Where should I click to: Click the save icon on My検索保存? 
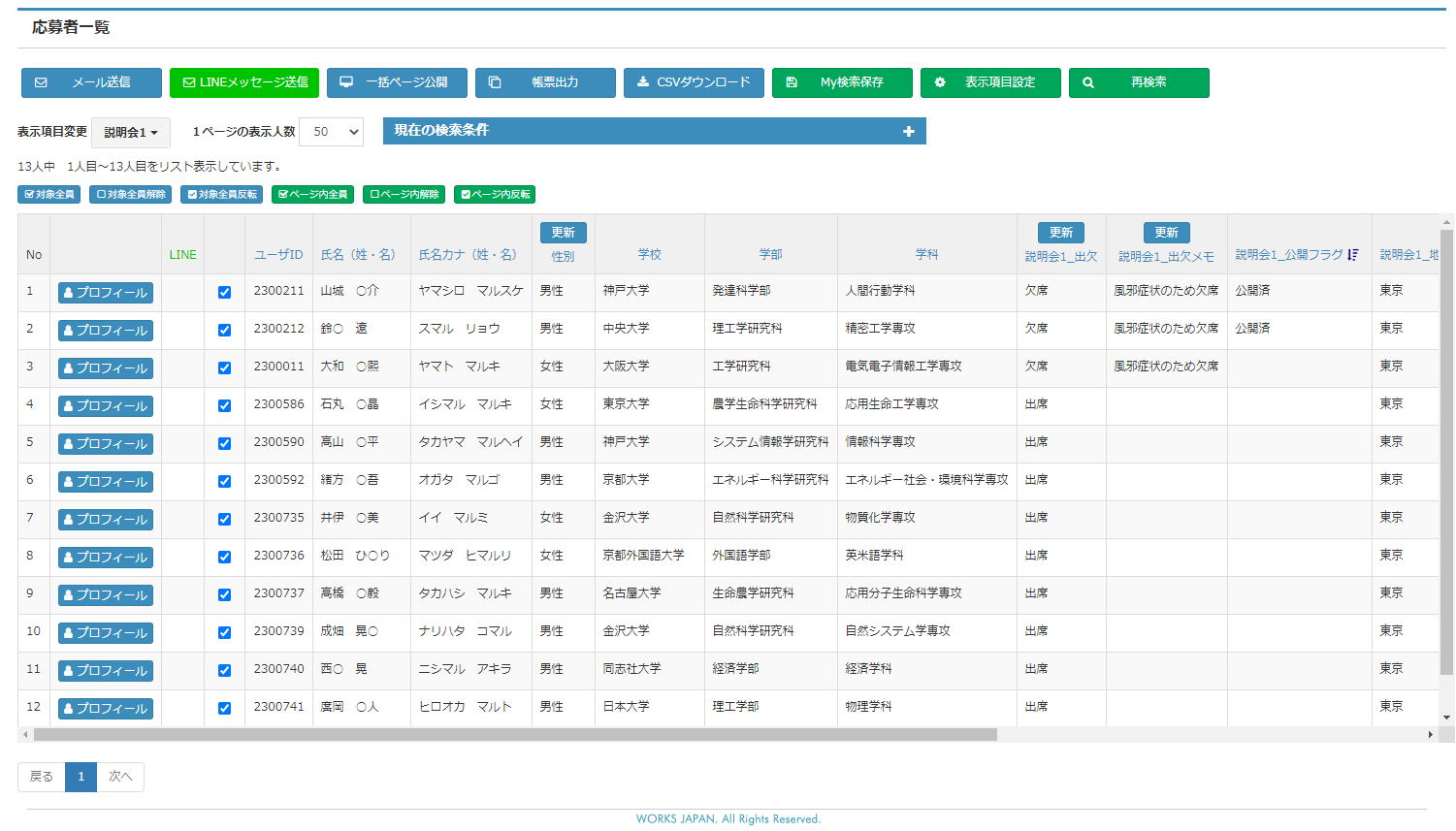point(792,82)
